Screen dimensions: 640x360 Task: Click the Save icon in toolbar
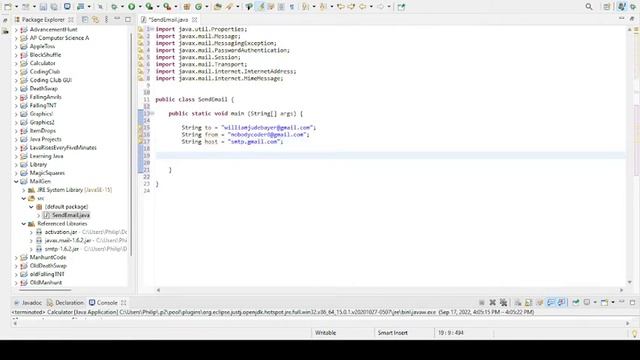click(x=43, y=7)
